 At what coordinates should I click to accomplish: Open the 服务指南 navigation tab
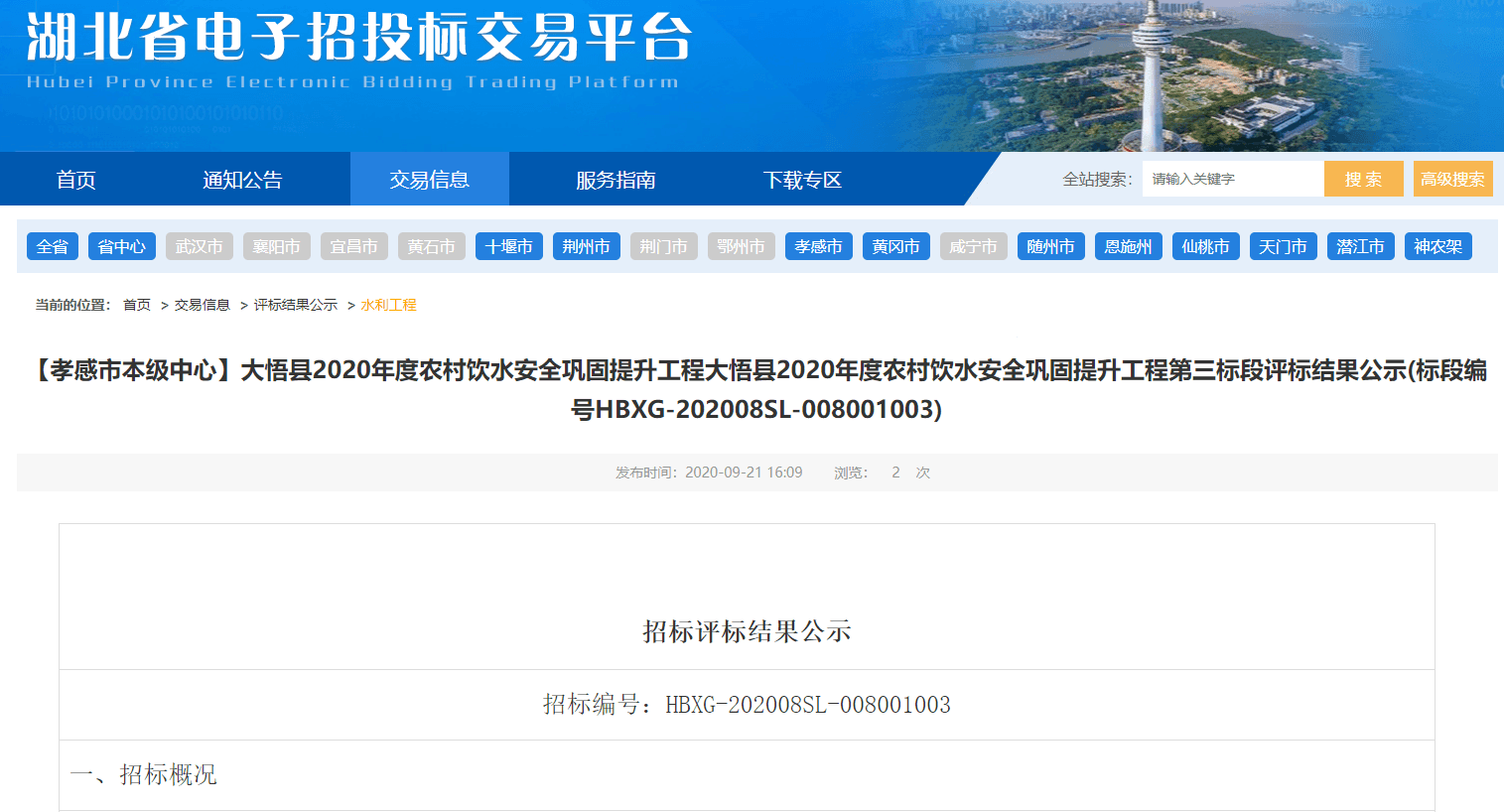(x=615, y=180)
